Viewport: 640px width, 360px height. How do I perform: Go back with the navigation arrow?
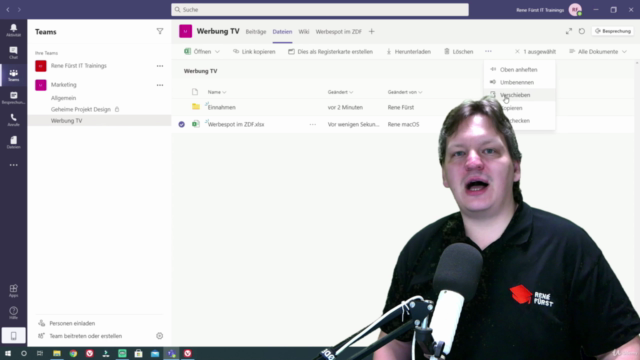click(x=8, y=9)
